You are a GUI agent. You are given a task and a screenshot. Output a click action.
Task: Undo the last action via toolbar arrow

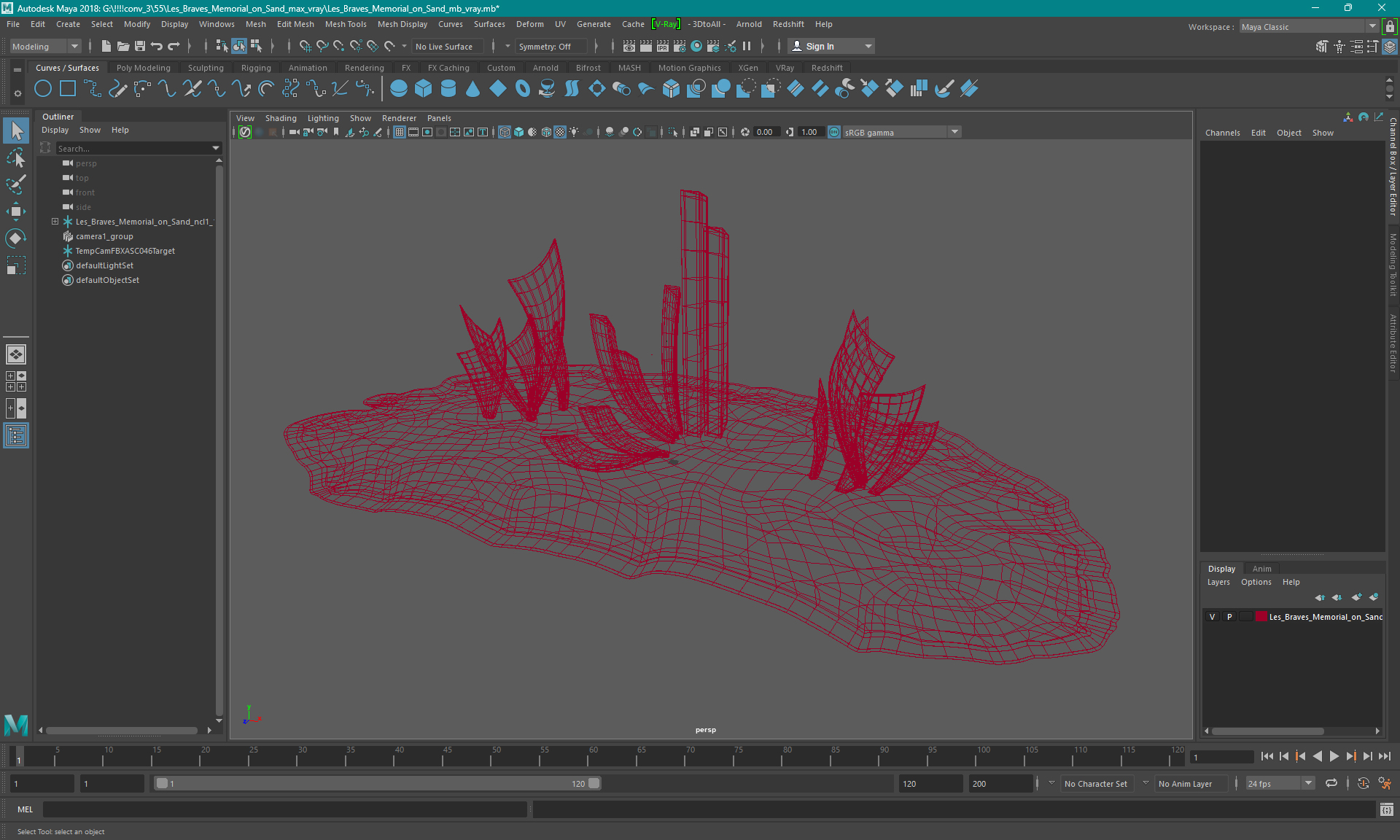coord(157,46)
